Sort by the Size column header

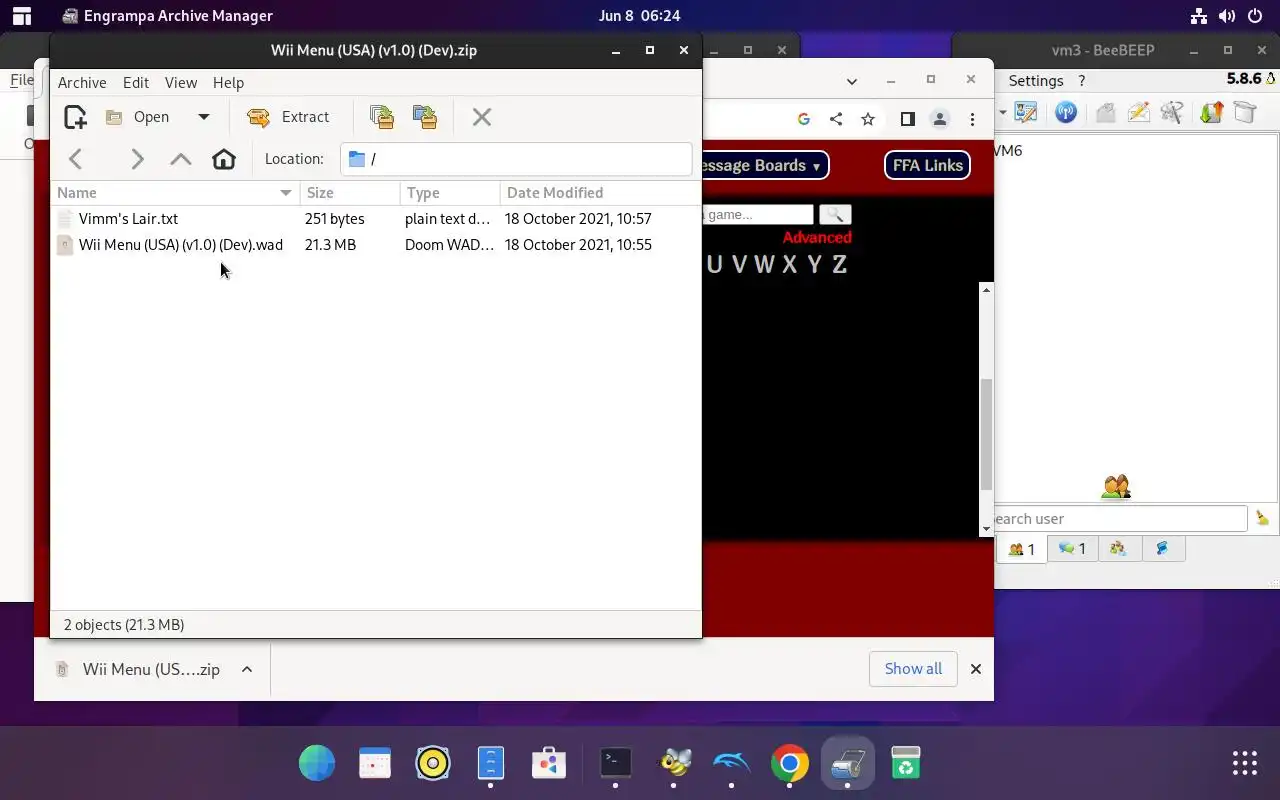point(350,193)
